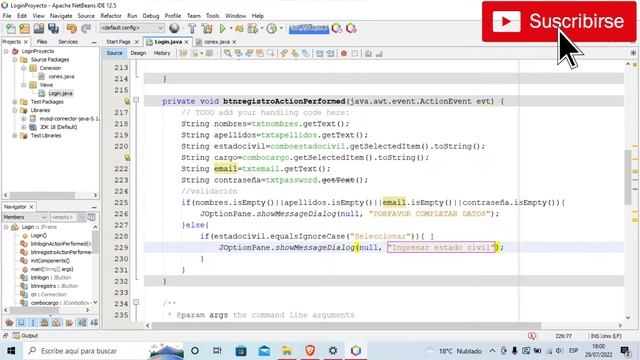Click the Undo toolbar icon

[72, 28]
